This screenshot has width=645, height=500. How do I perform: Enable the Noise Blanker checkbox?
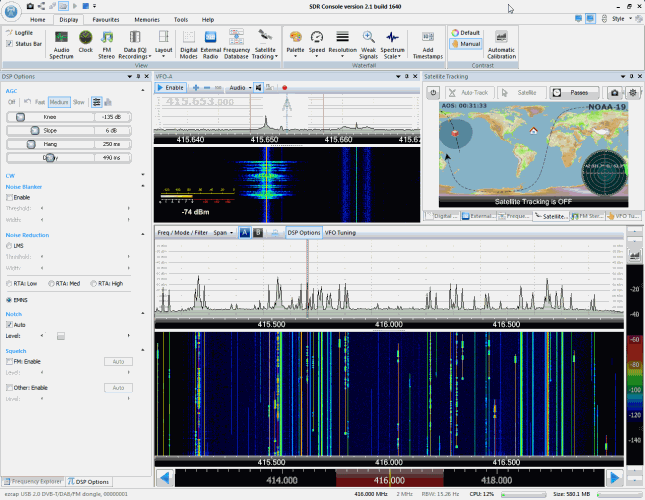pos(10,197)
